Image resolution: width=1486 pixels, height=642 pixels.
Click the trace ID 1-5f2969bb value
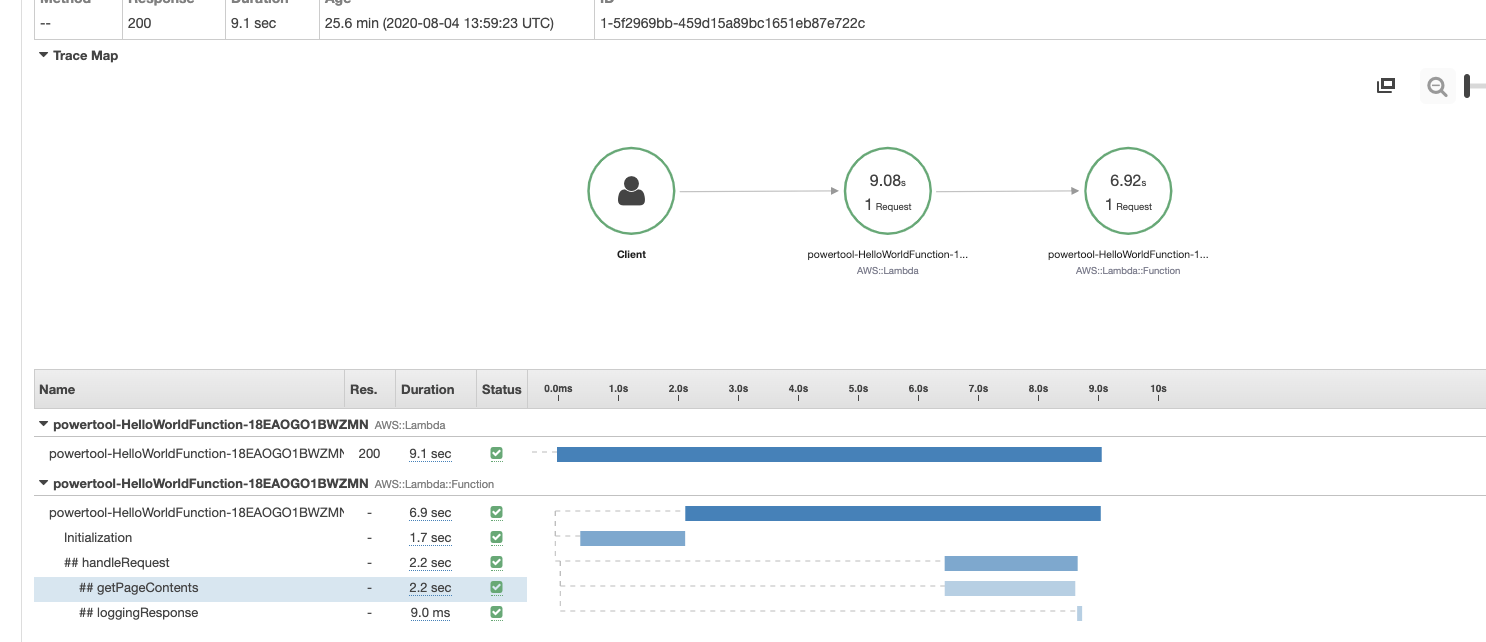click(733, 23)
